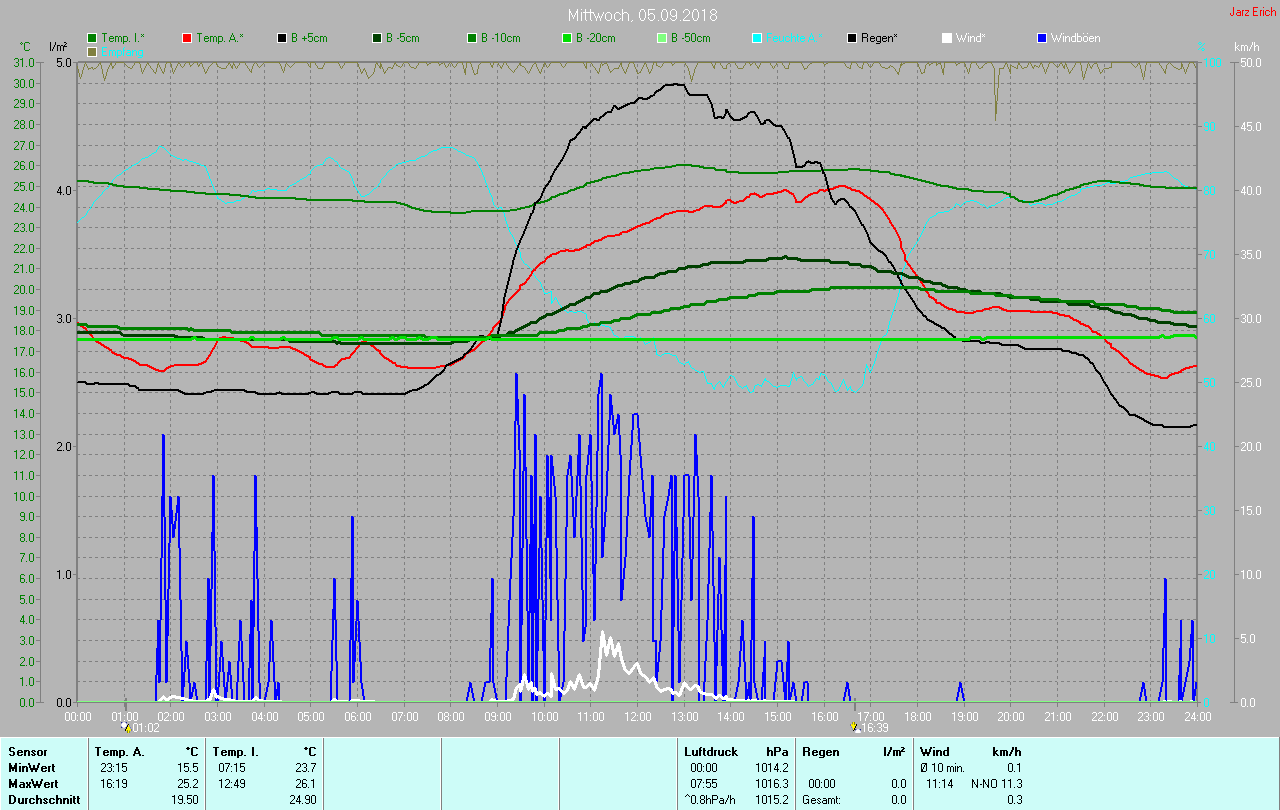
Task: Click the olive legend marker in second row
Action: click(92, 51)
